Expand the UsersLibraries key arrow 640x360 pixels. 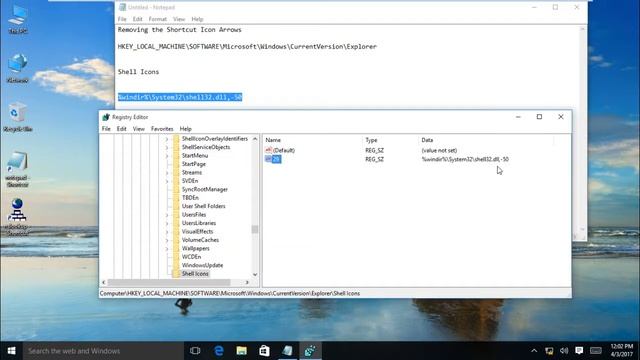pos(167,223)
